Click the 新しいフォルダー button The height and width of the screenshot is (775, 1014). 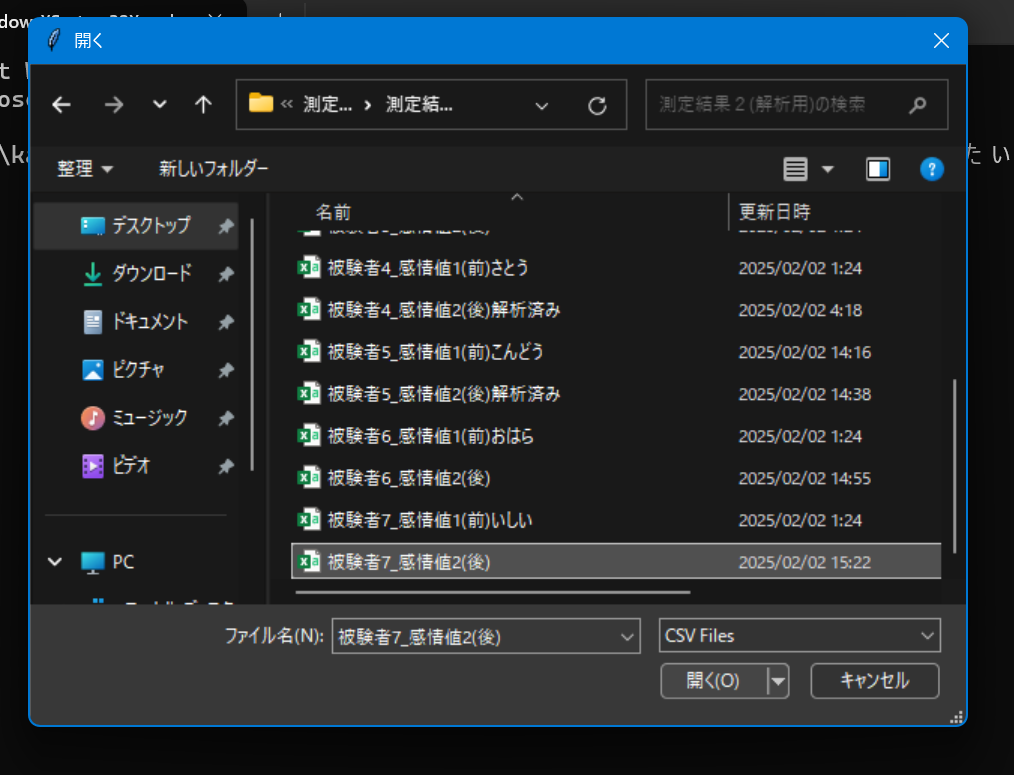tap(213, 168)
